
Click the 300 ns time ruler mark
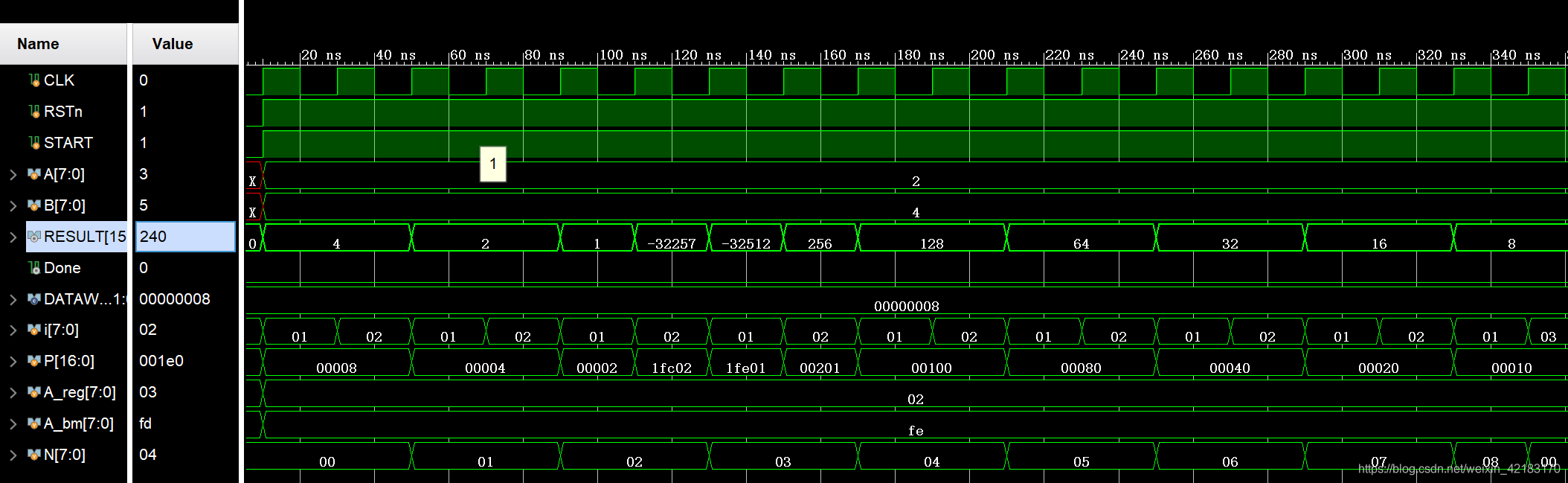tap(1367, 55)
